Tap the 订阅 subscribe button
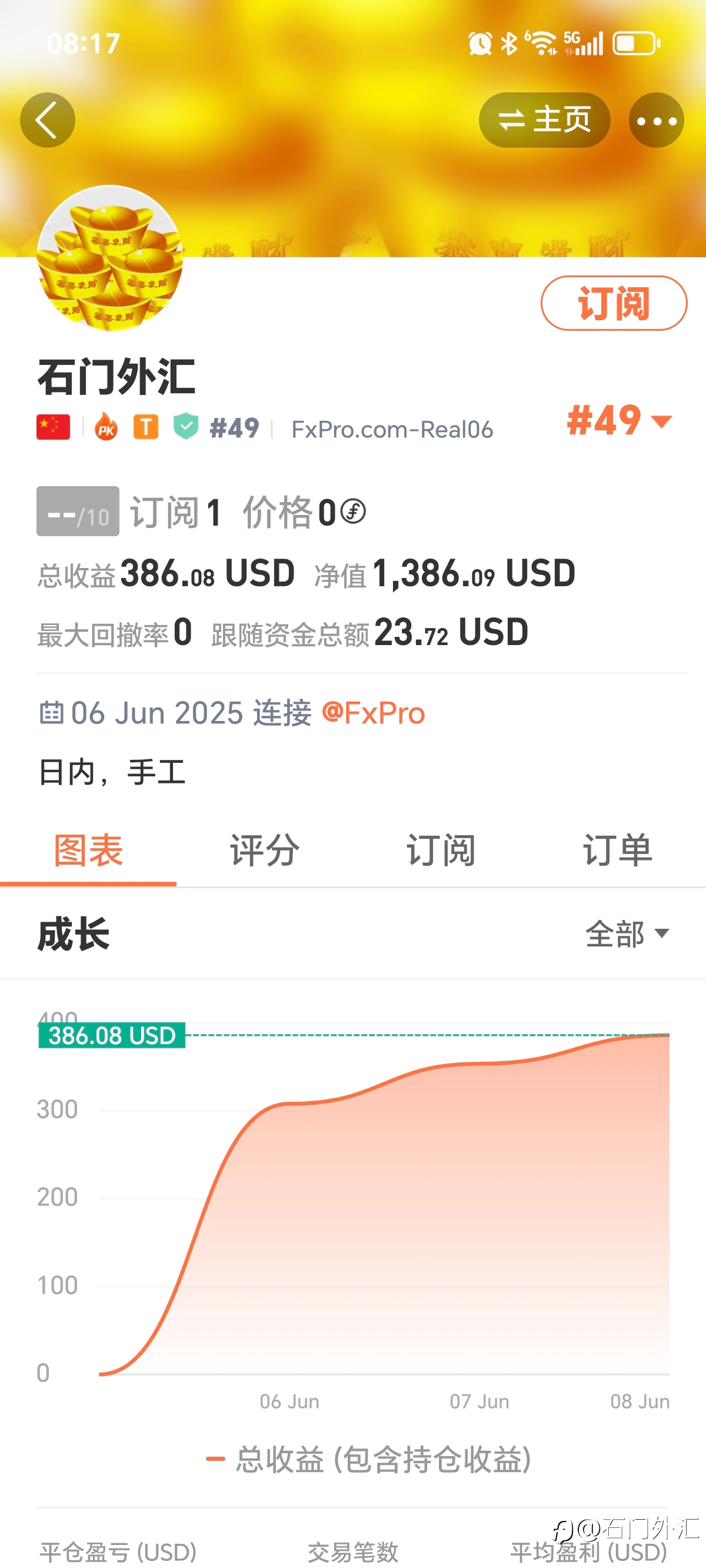 point(614,303)
